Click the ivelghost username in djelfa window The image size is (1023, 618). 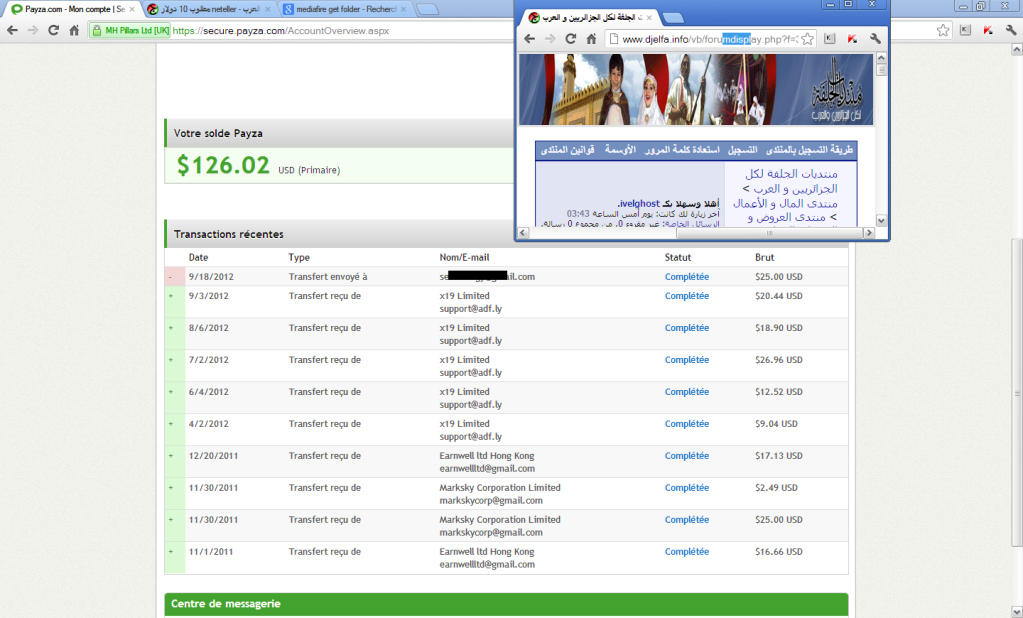[639, 204]
